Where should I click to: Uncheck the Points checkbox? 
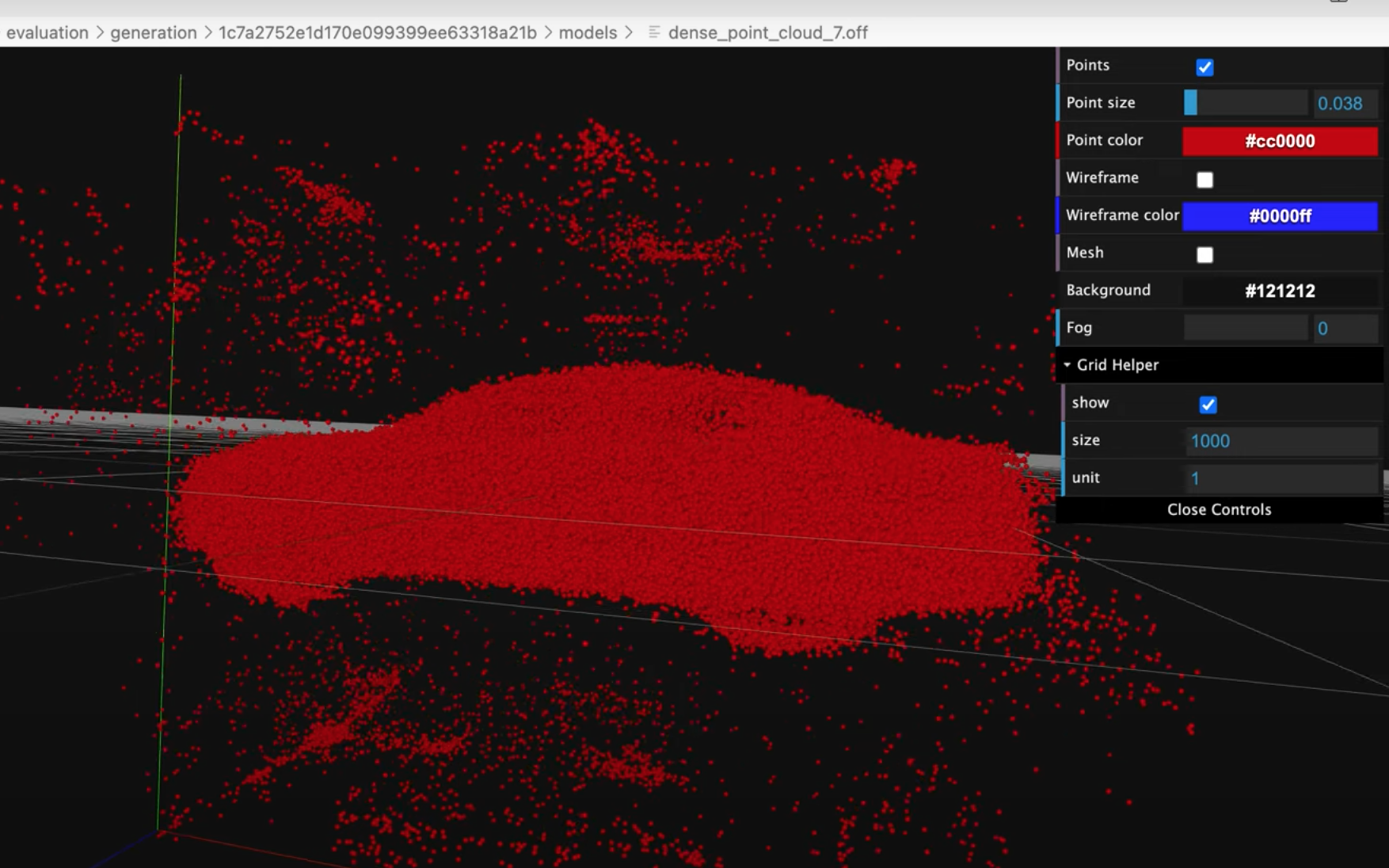[1204, 67]
